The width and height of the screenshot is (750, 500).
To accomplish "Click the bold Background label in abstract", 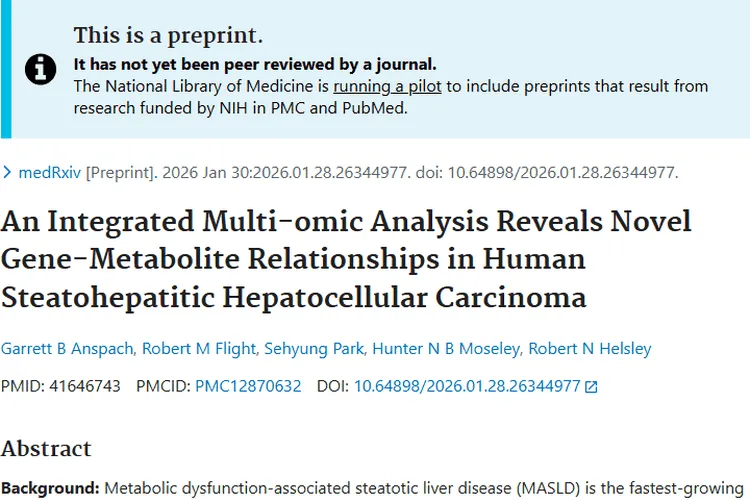I will point(50,488).
